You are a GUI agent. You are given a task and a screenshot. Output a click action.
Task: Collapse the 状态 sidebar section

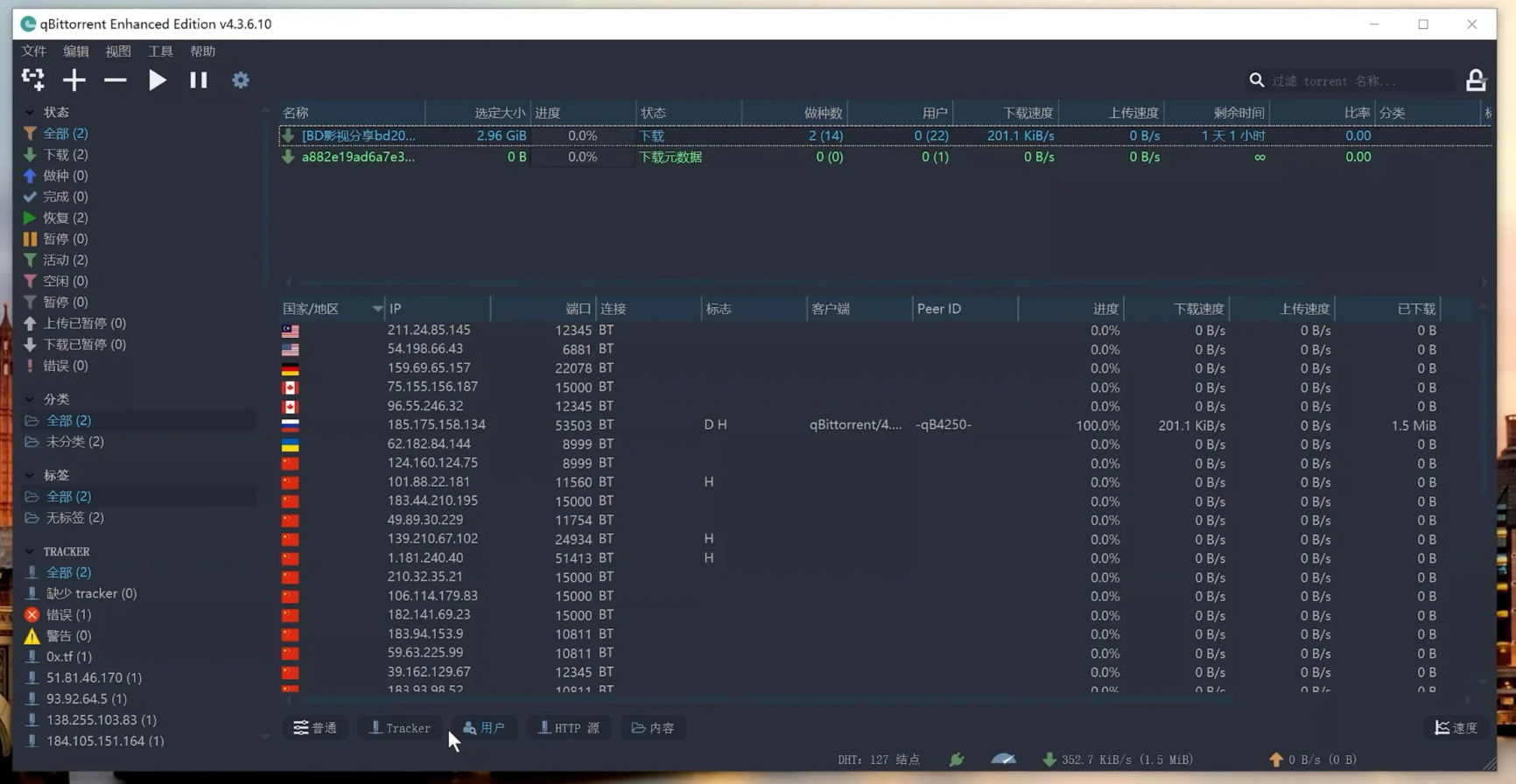coord(30,112)
